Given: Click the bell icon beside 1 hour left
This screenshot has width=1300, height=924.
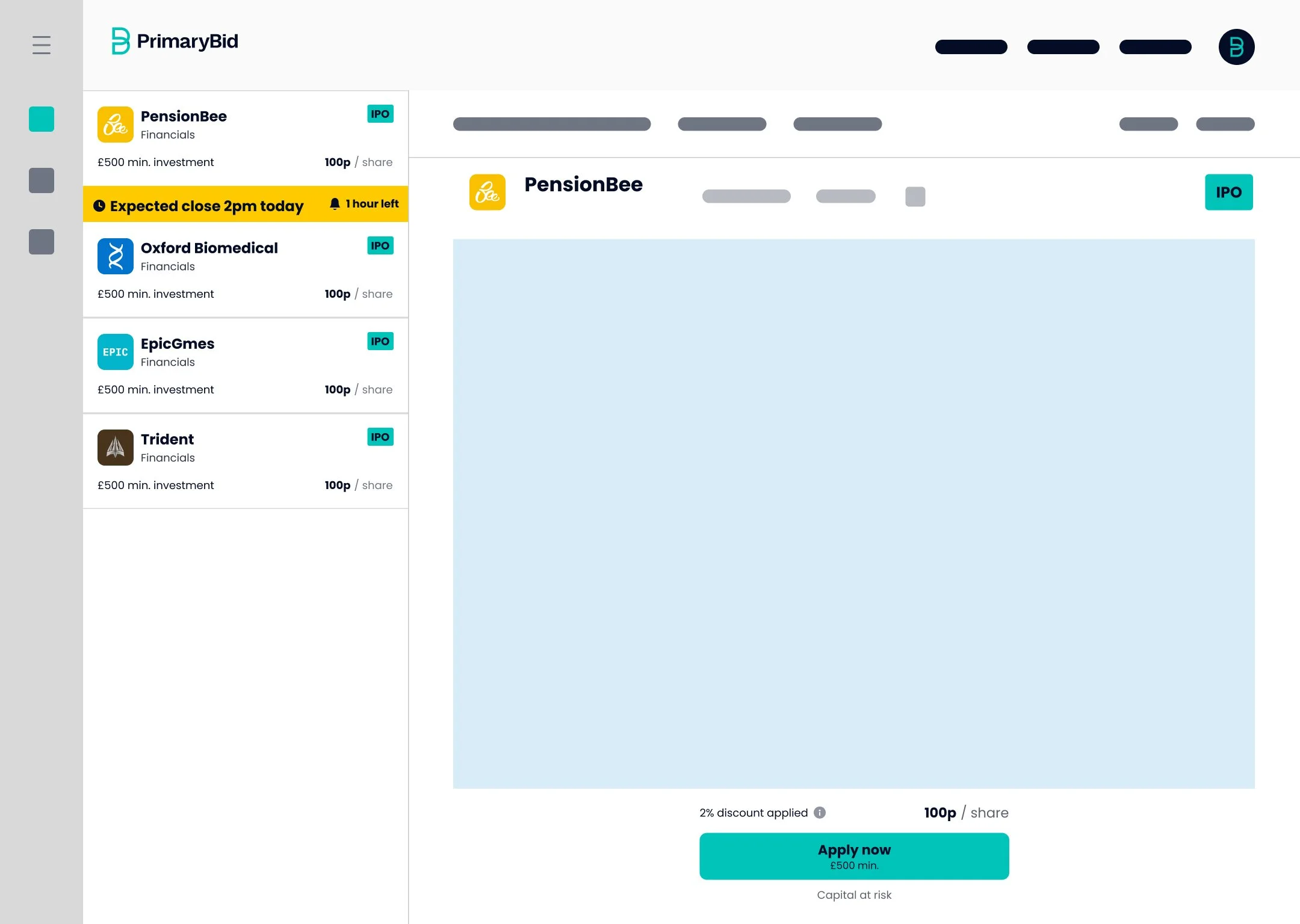Looking at the screenshot, I should coord(335,204).
